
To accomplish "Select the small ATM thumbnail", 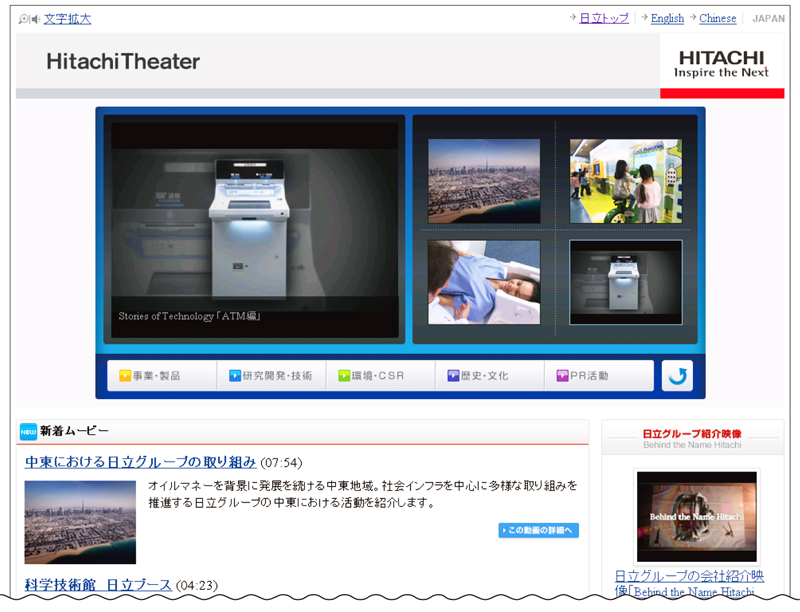I will 626,282.
